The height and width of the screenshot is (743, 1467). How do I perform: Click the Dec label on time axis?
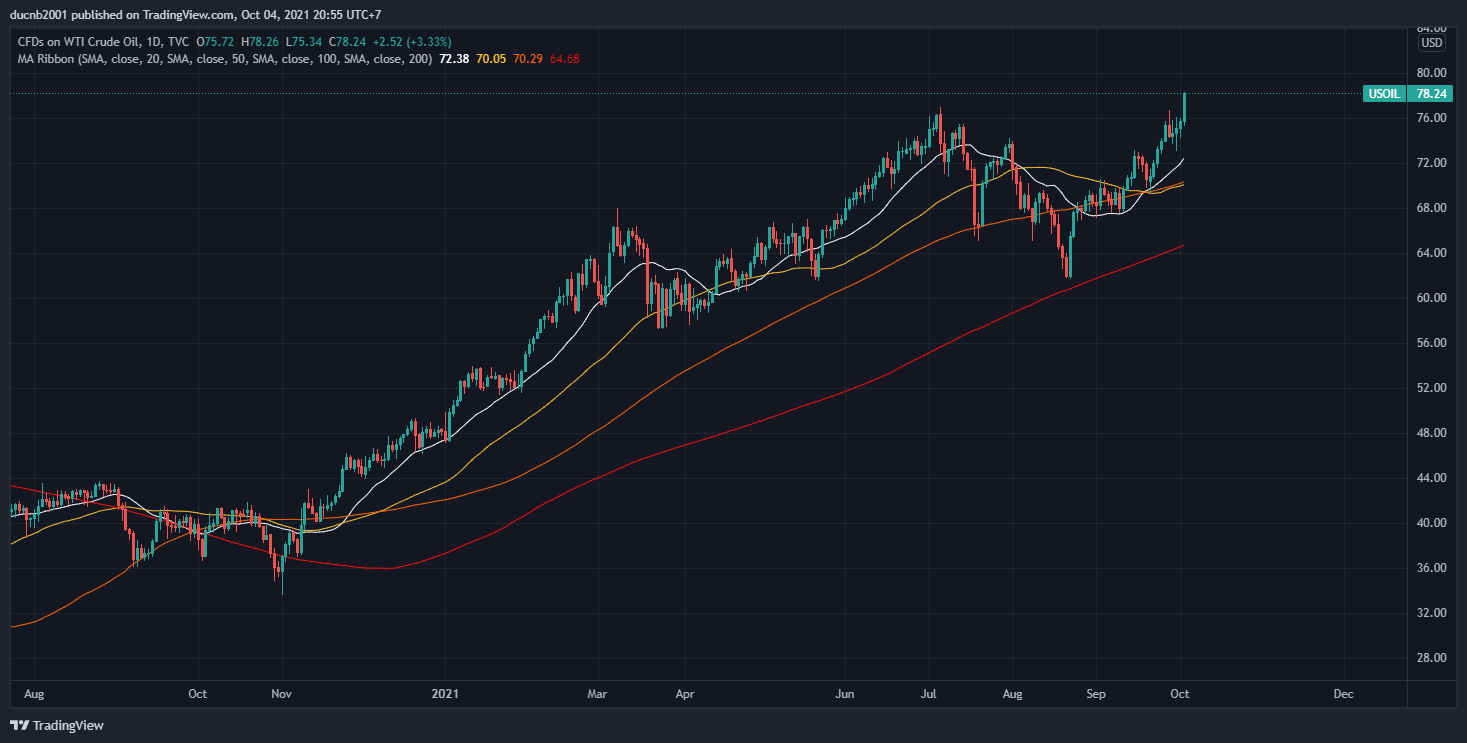click(x=1343, y=693)
